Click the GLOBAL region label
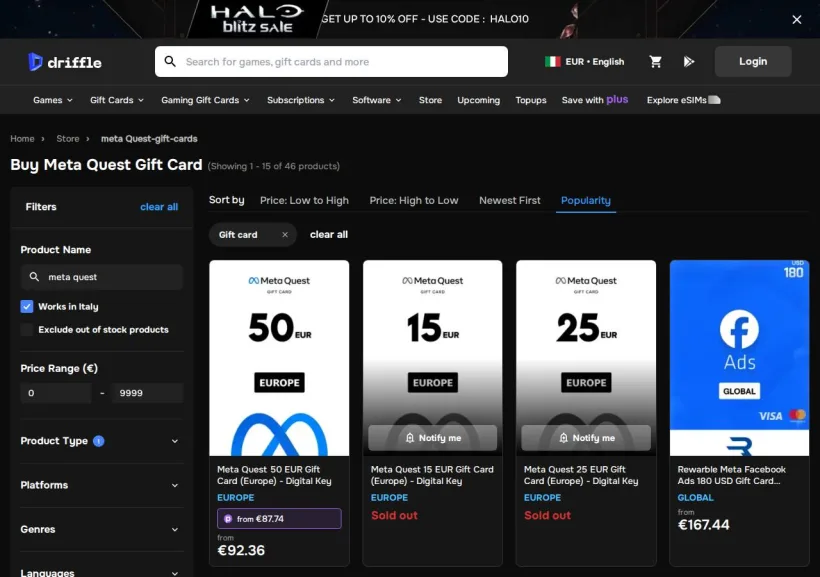 coord(695,497)
